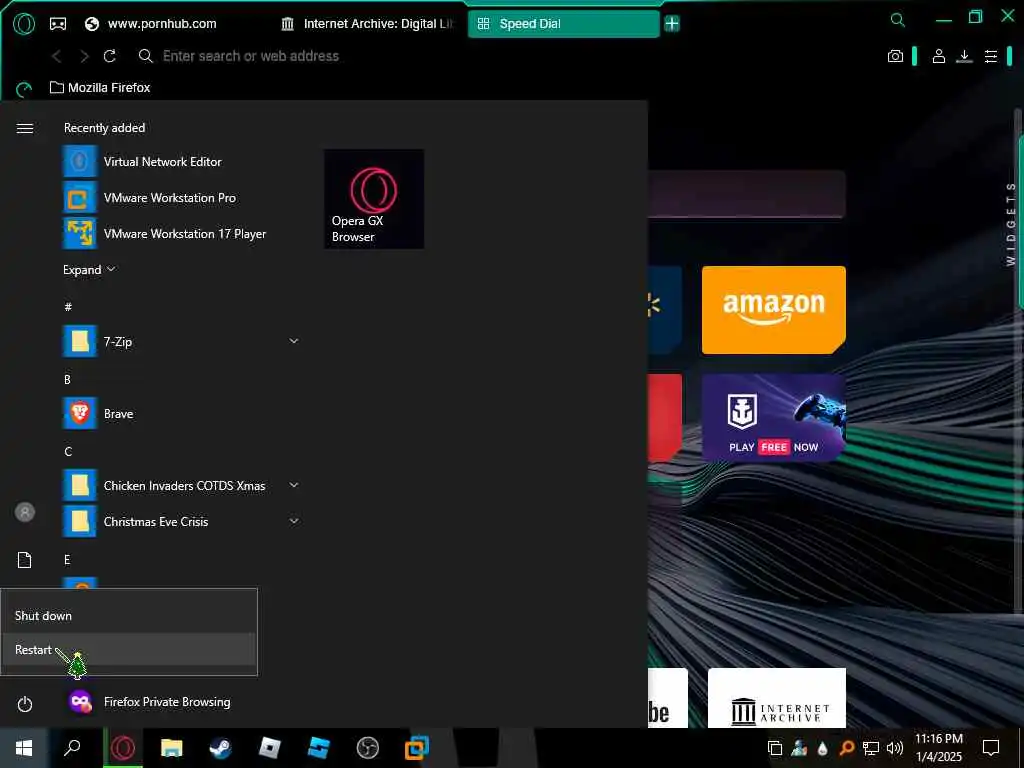Open the volume speaker tray icon
1024x768 pixels.
[895, 748]
